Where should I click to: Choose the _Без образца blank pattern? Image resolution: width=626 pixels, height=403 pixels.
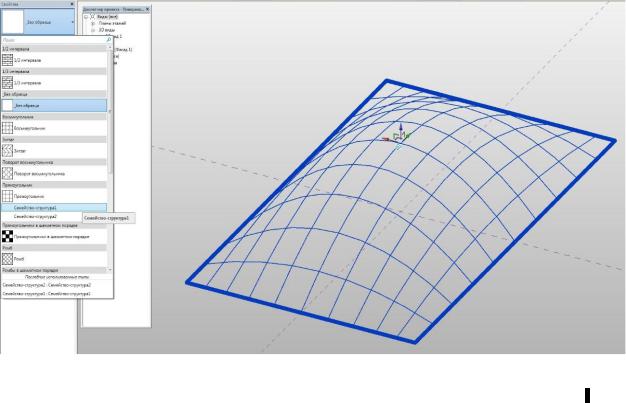click(54, 105)
